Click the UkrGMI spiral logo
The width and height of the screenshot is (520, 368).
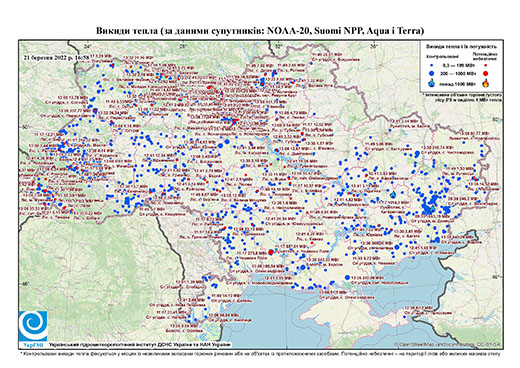[x=33, y=326]
